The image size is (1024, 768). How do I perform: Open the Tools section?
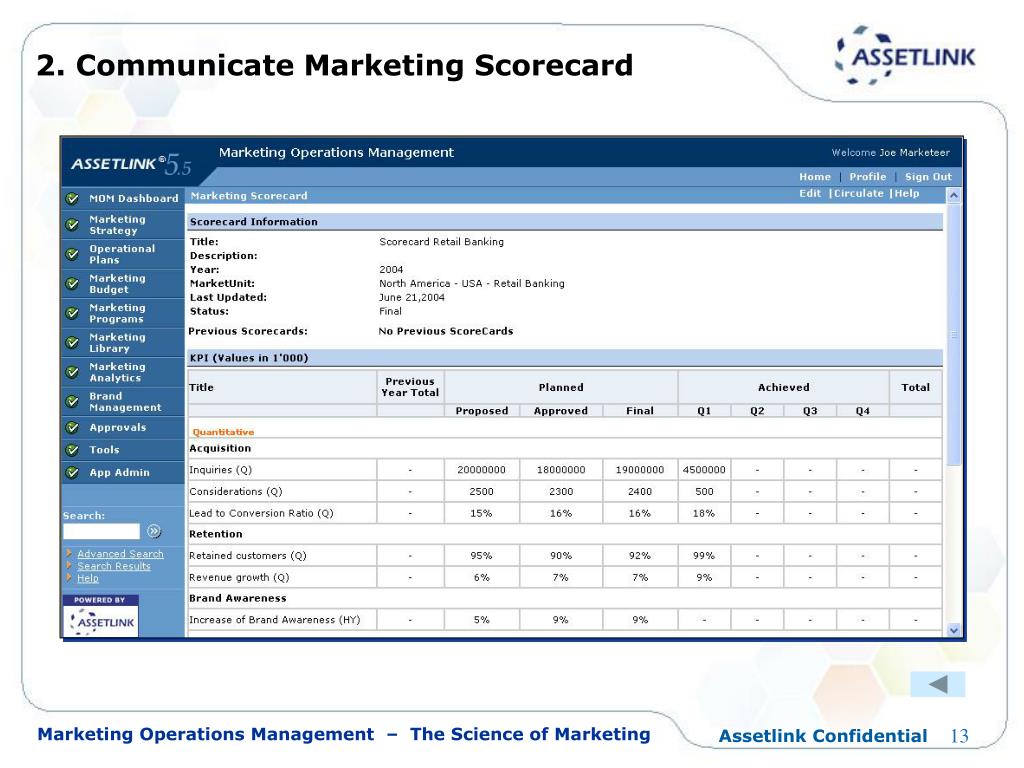104,450
